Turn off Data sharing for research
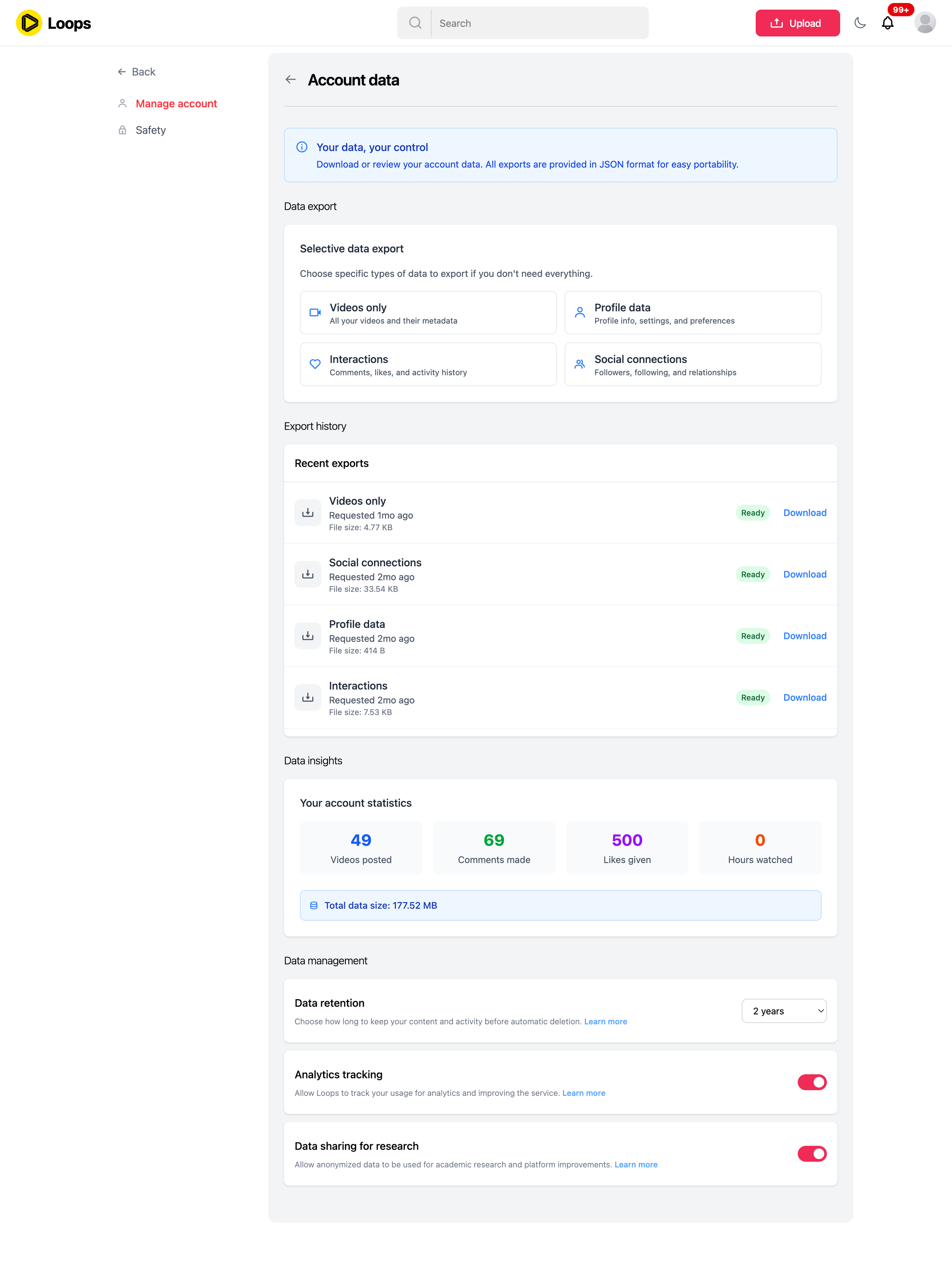 click(x=811, y=1153)
